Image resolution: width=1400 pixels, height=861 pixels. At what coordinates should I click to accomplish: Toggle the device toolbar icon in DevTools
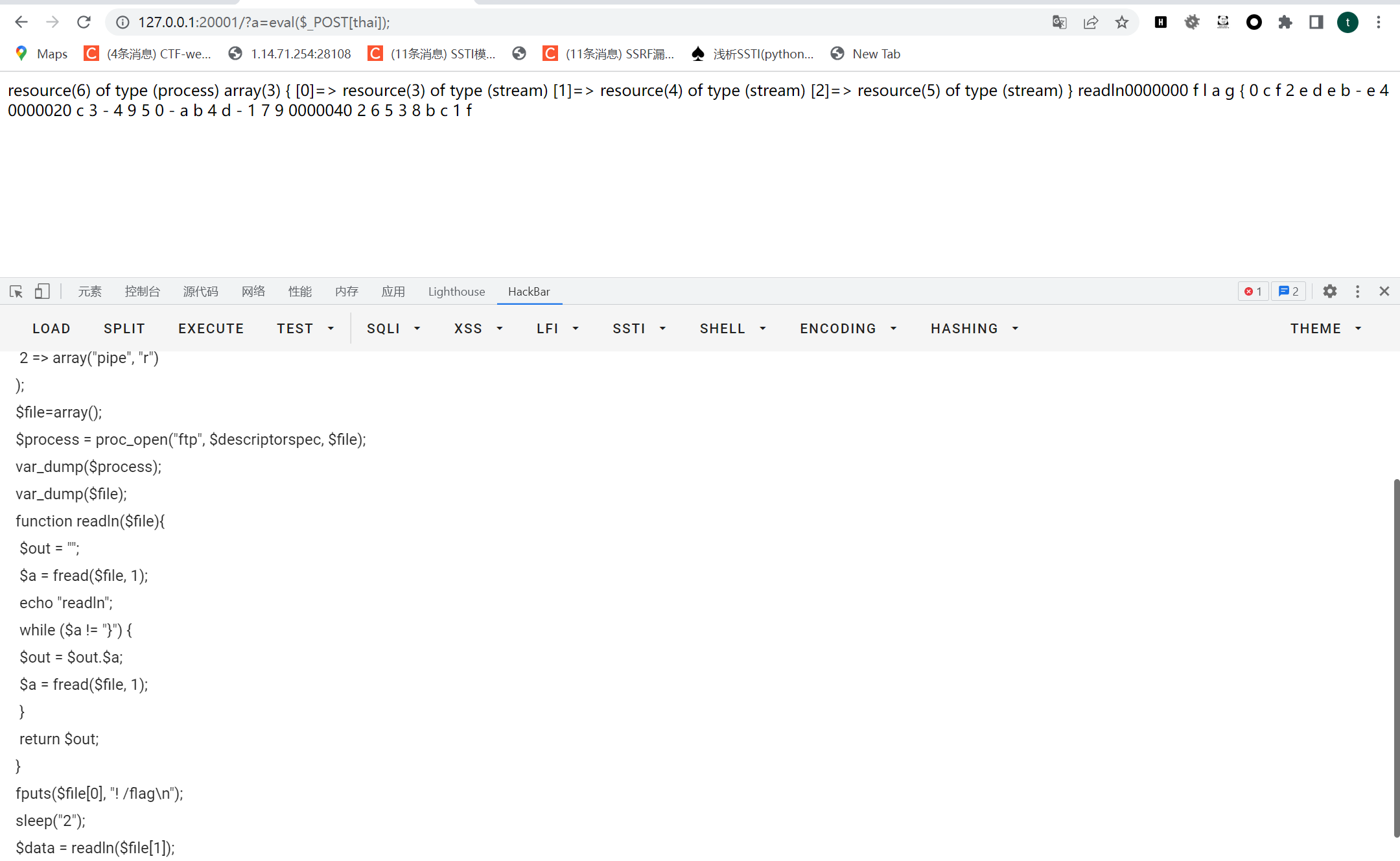(42, 291)
